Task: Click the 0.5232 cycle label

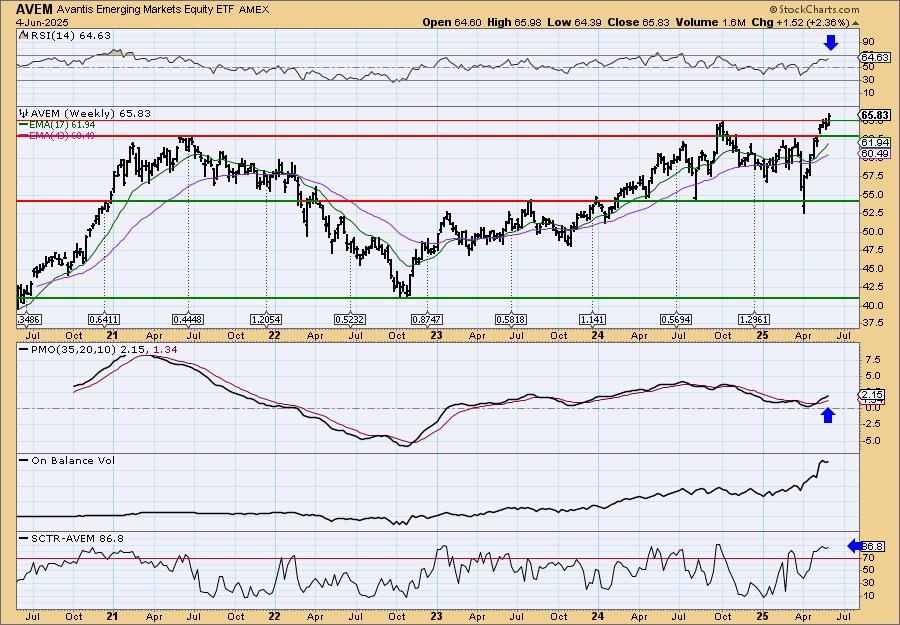Action: pos(350,319)
